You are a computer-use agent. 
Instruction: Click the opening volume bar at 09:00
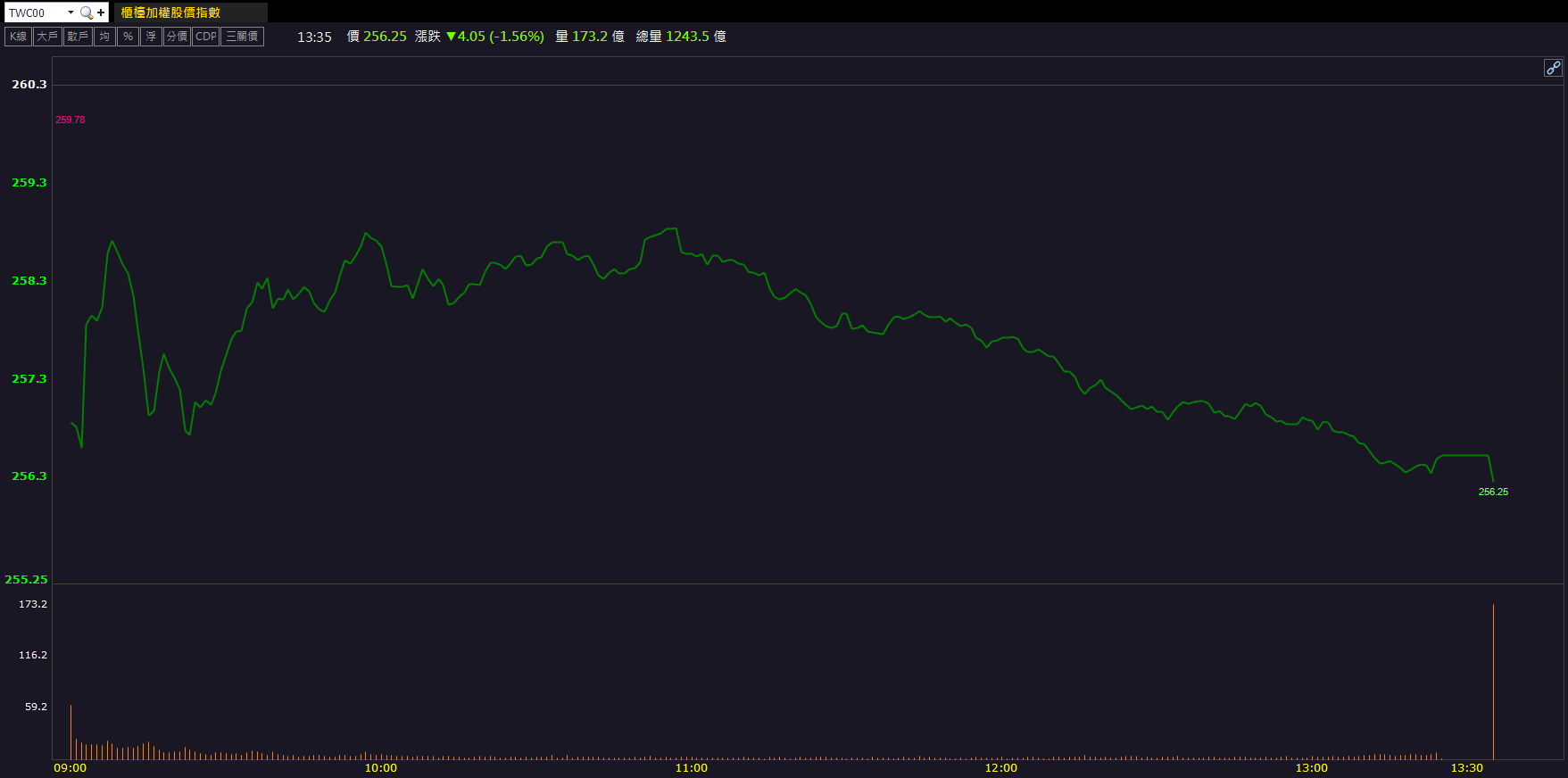pos(71,732)
